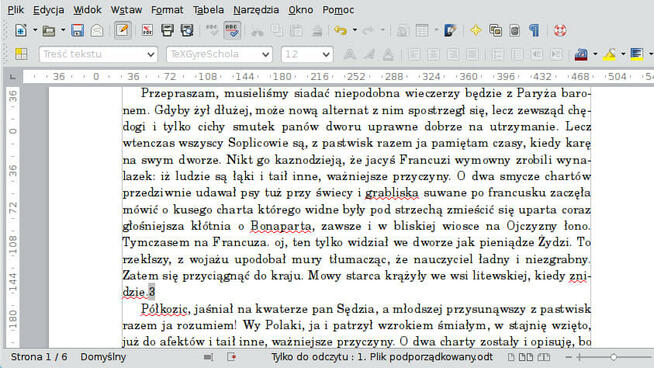Open the Tabela menu
Viewport: 654px width, 368px height.
(x=208, y=10)
